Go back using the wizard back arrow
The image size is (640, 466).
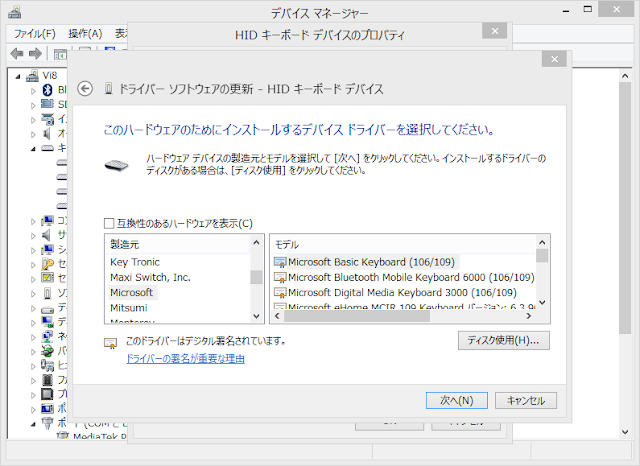[85, 89]
